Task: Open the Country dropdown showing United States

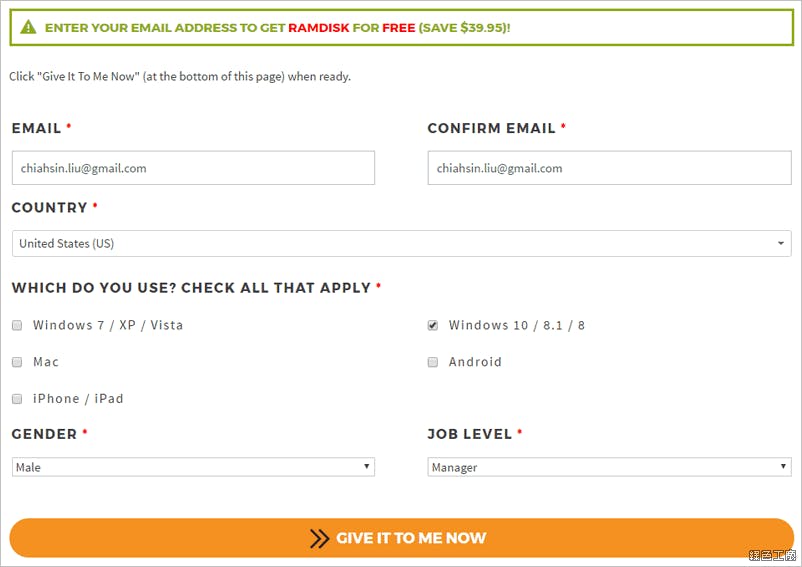Action: point(402,243)
